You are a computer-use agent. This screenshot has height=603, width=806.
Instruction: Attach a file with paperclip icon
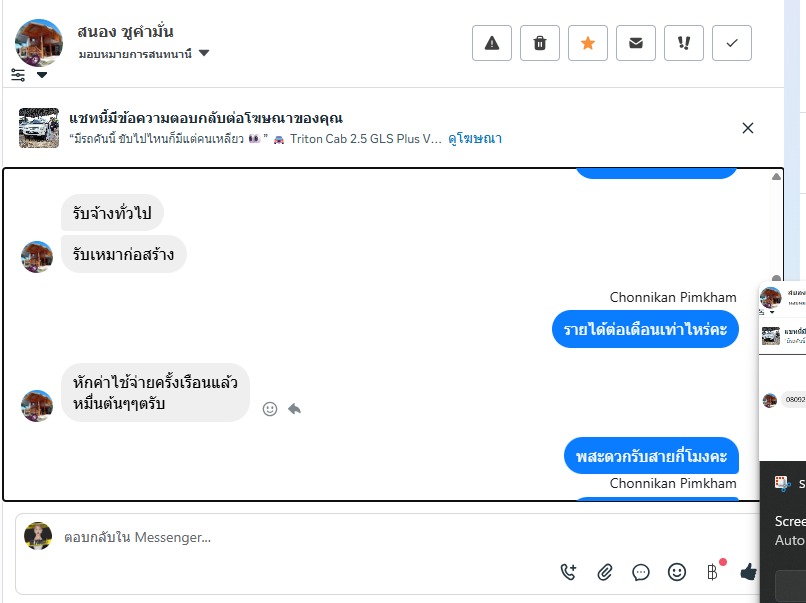(x=605, y=572)
